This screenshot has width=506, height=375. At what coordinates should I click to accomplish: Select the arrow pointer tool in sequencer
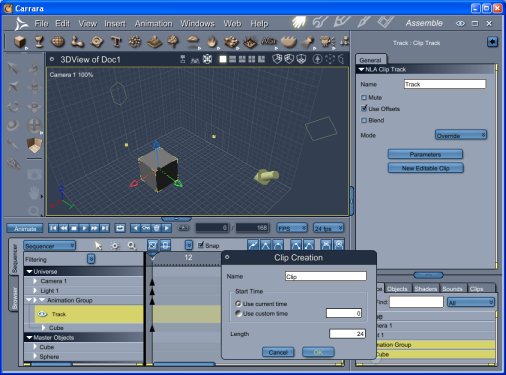[x=98, y=246]
